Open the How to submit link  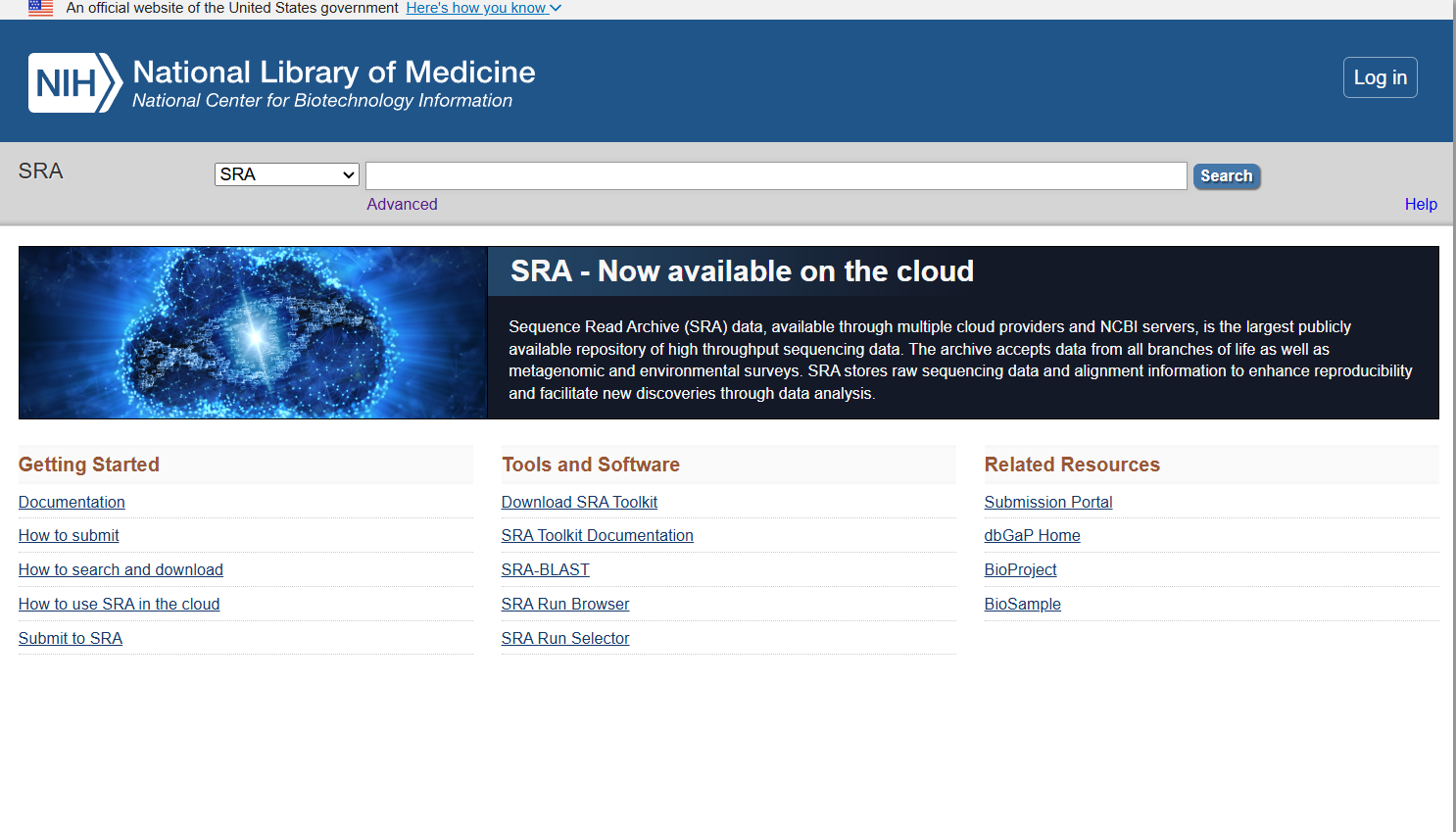point(69,535)
